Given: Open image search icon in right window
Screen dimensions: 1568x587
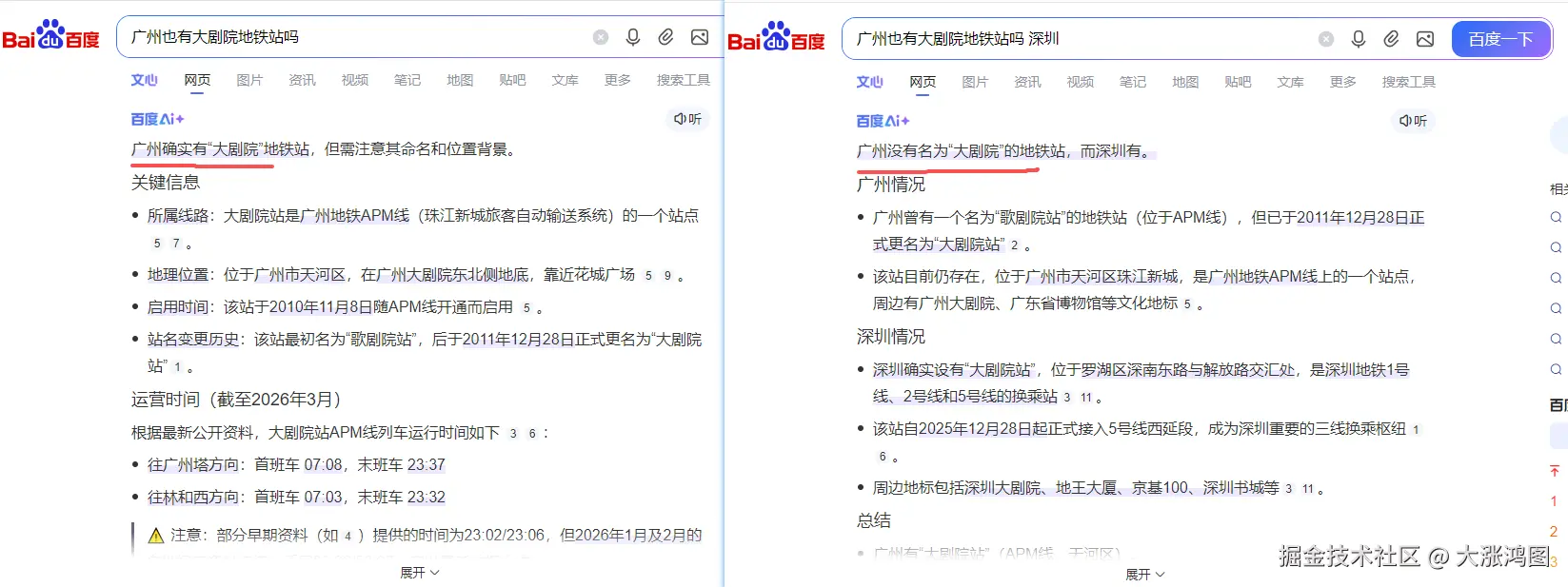Looking at the screenshot, I should 1425,39.
